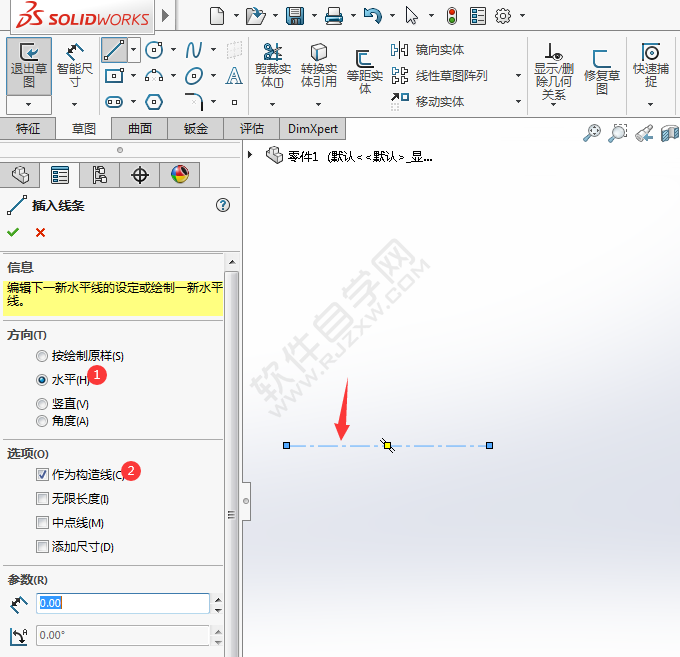Viewport: 680px width, 657px height.
Task: Click Repair Sketch (修复草图)
Action: coord(602,72)
